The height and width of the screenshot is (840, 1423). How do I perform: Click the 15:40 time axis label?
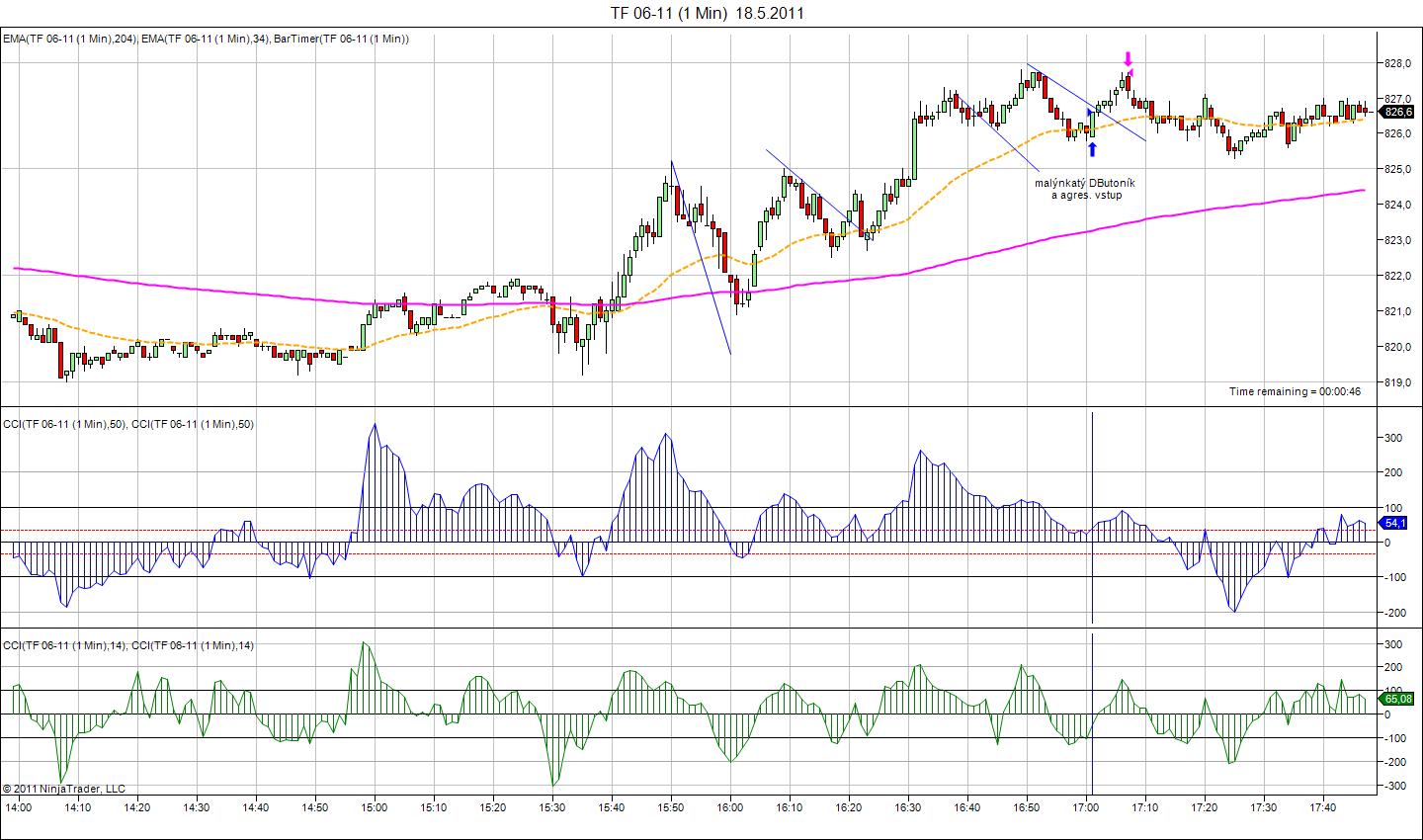click(x=612, y=807)
